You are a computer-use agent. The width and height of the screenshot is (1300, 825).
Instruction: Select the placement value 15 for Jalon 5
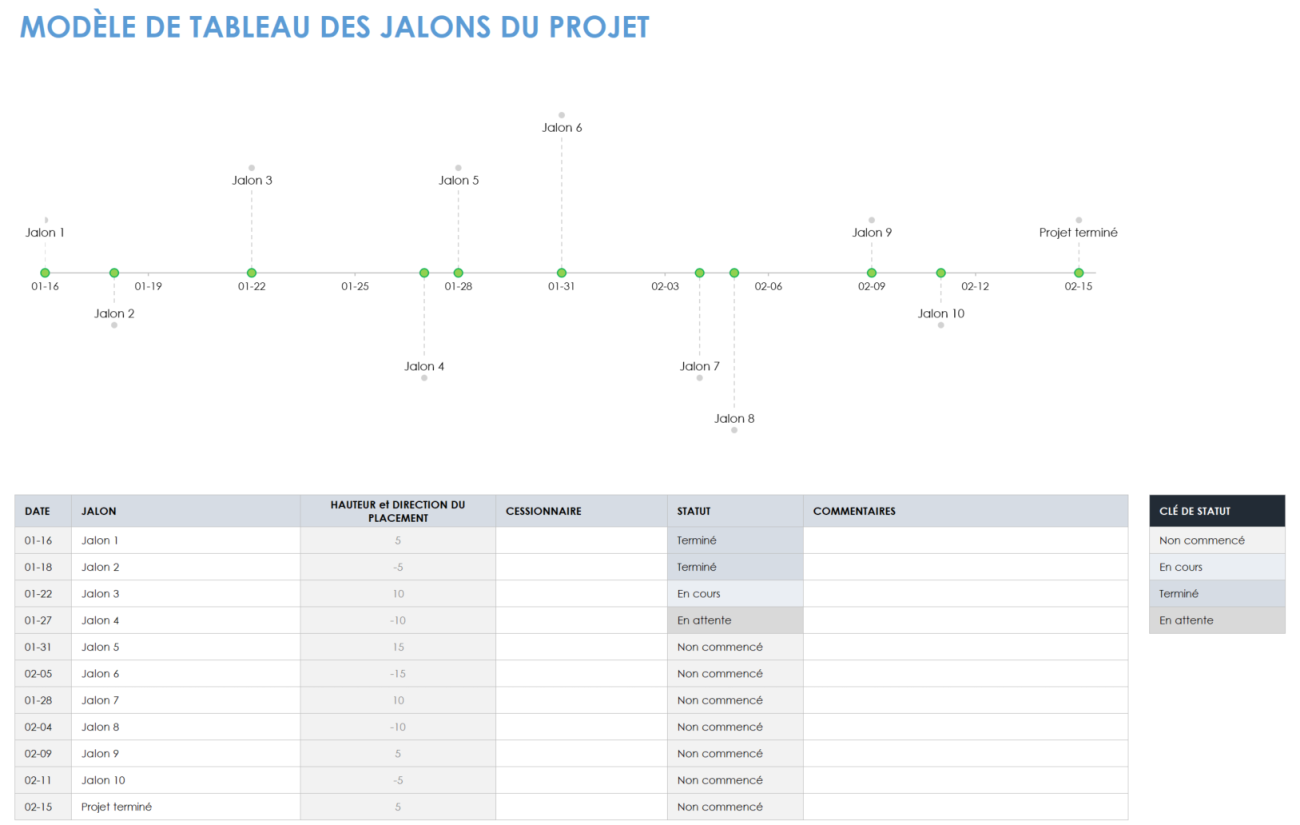(x=397, y=646)
